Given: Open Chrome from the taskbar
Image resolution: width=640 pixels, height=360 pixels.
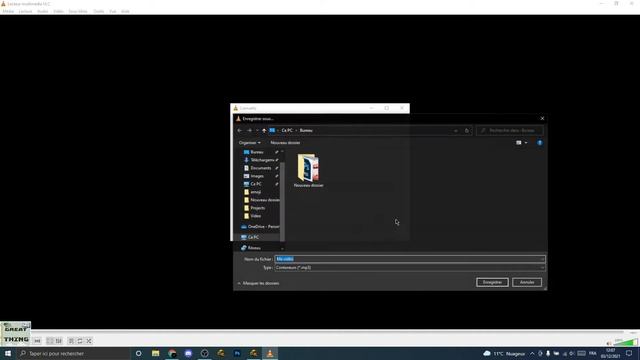Looking at the screenshot, I should point(172,353).
